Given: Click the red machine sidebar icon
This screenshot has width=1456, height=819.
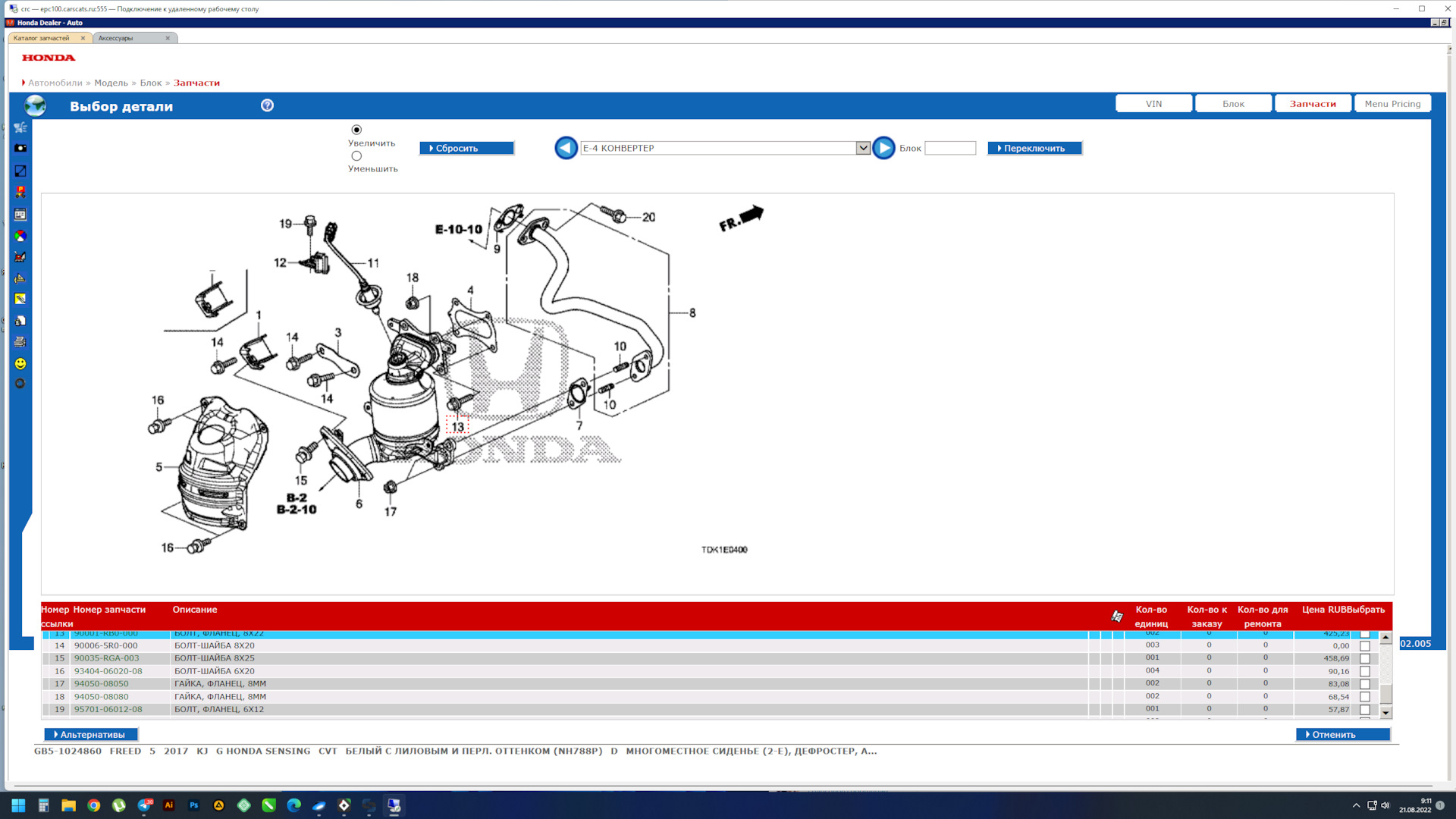Looking at the screenshot, I should click(x=20, y=257).
